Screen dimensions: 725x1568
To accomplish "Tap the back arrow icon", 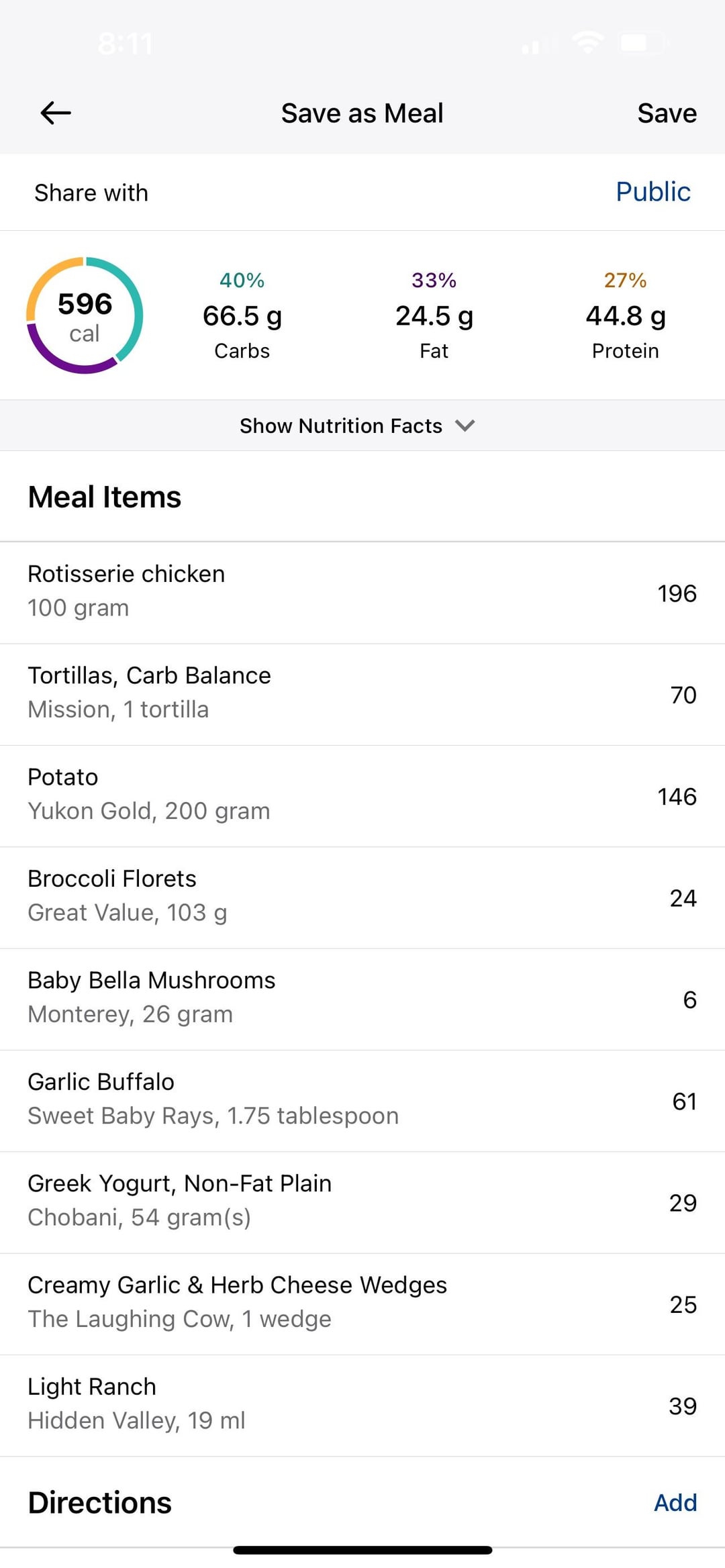I will tap(56, 113).
